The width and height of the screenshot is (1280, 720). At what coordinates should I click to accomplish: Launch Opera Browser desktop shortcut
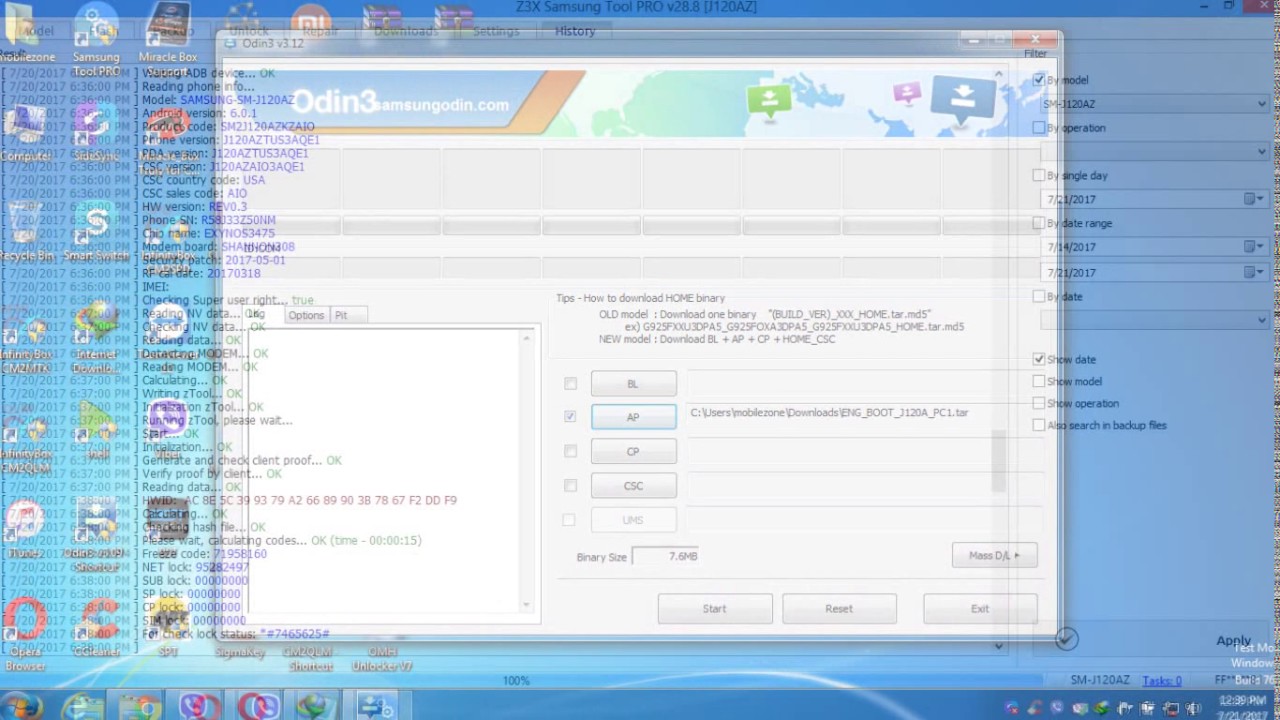coord(25,635)
